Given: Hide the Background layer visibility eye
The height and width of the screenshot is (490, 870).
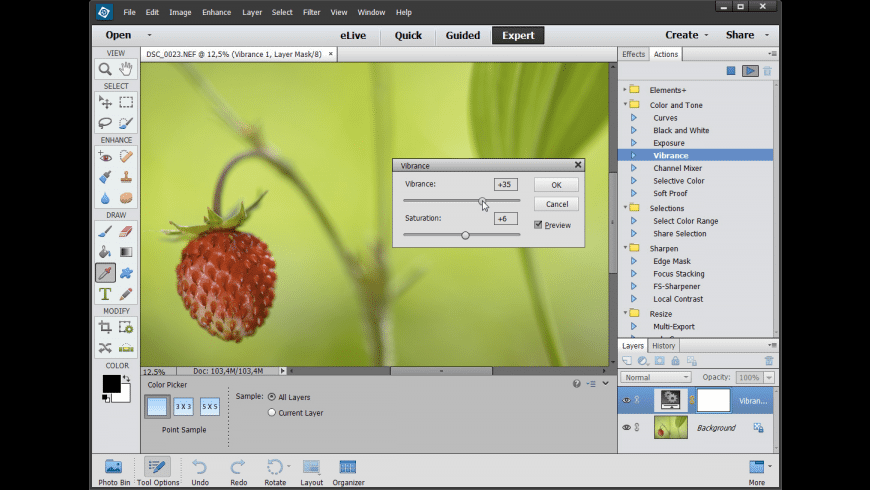Looking at the screenshot, I should click(627, 428).
